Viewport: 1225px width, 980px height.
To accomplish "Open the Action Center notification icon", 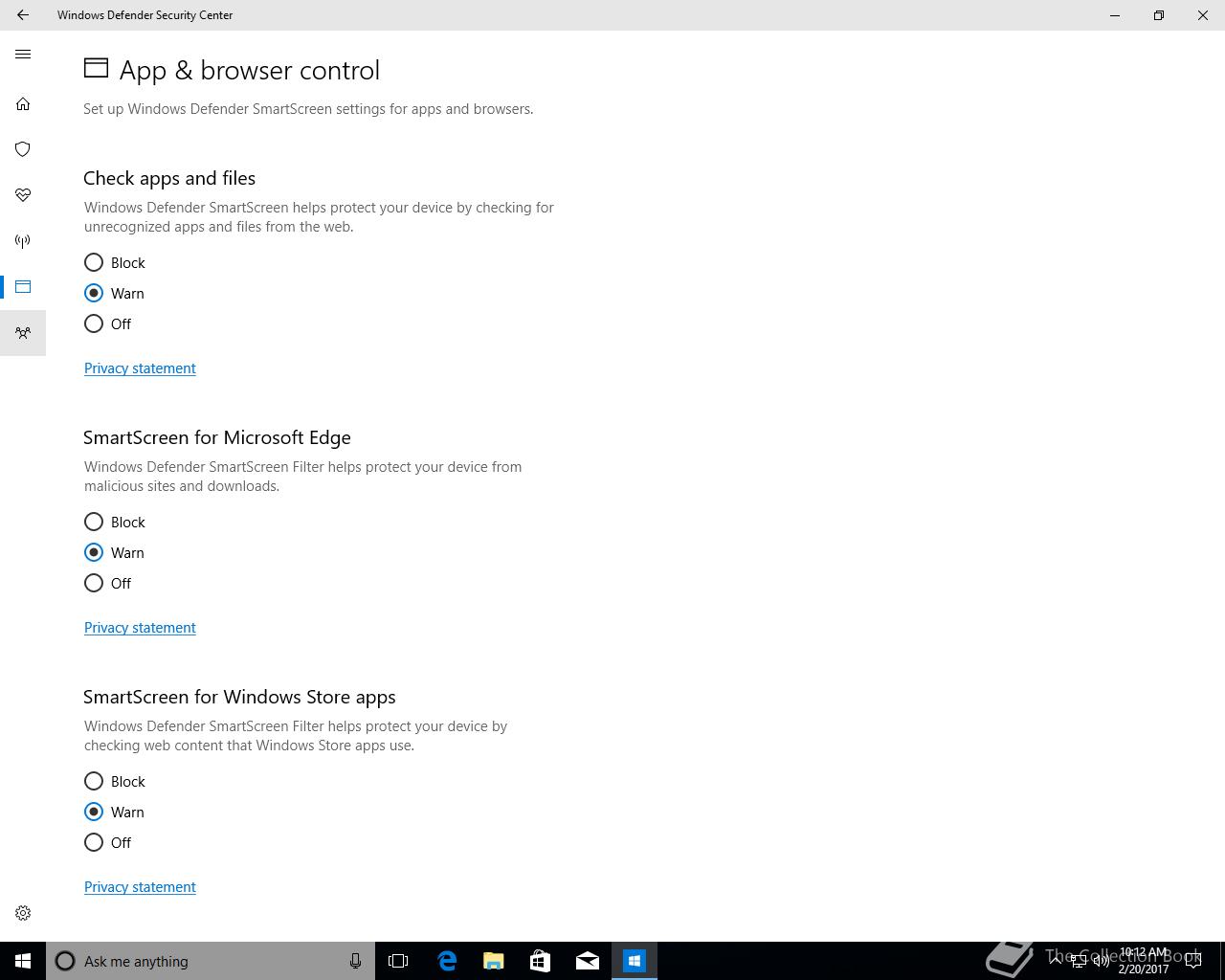I will [1193, 961].
